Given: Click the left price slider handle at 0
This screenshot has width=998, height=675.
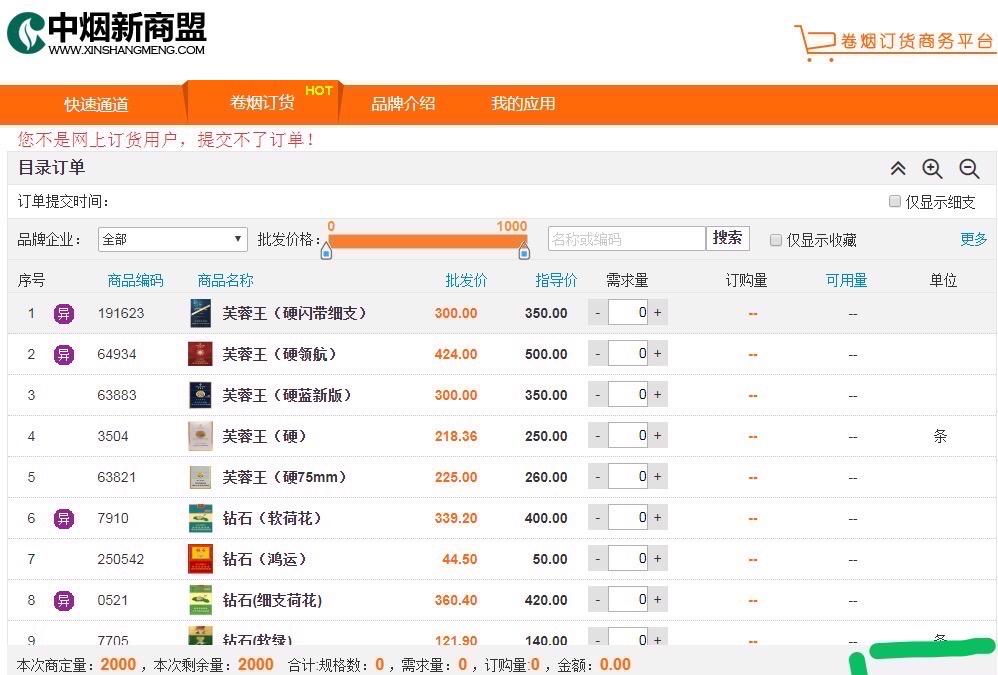Looking at the screenshot, I should (326, 251).
